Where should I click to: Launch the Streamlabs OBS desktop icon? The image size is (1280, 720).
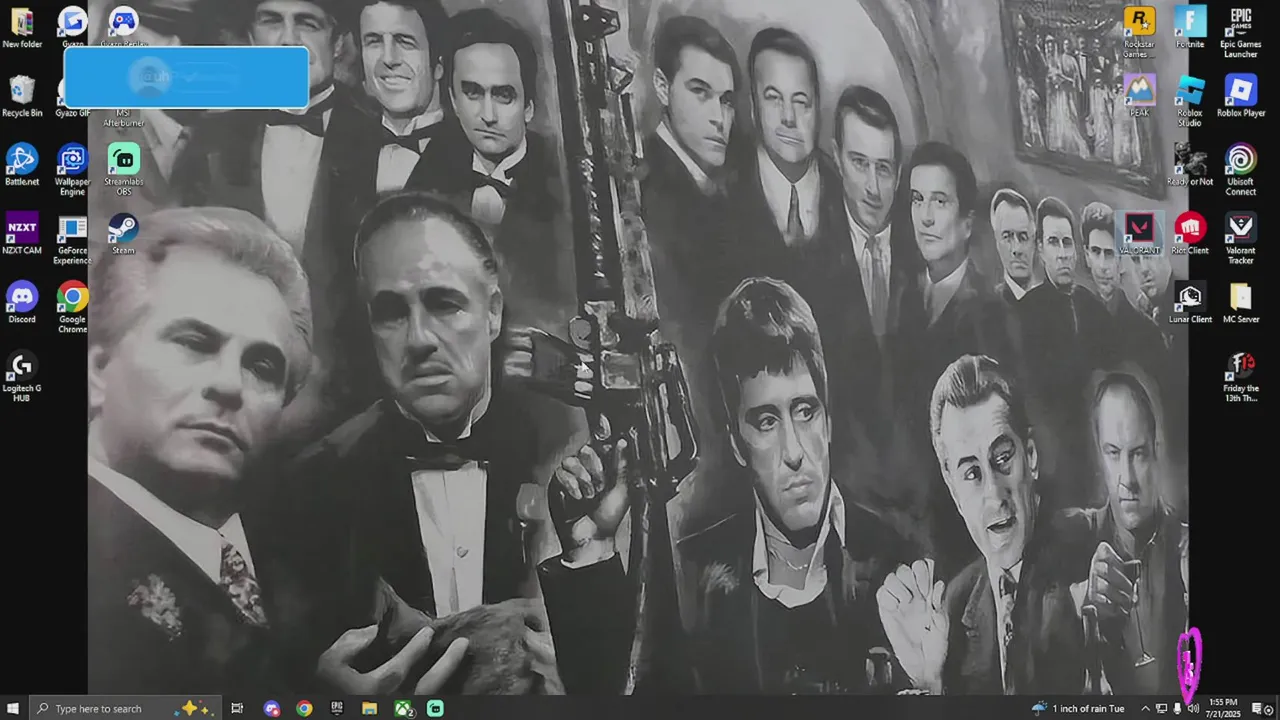(x=123, y=171)
